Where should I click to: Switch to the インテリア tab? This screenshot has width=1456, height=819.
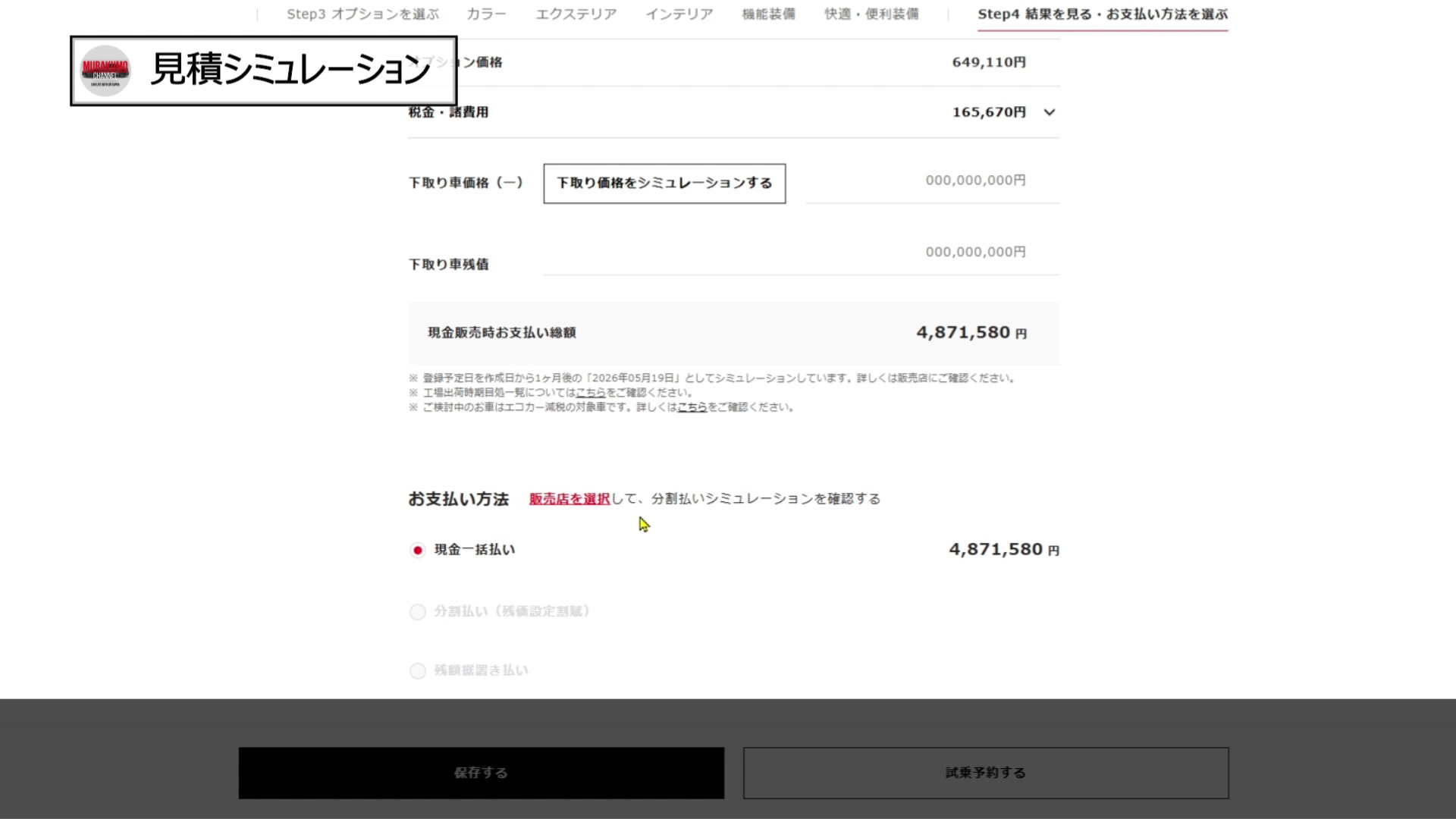(679, 14)
